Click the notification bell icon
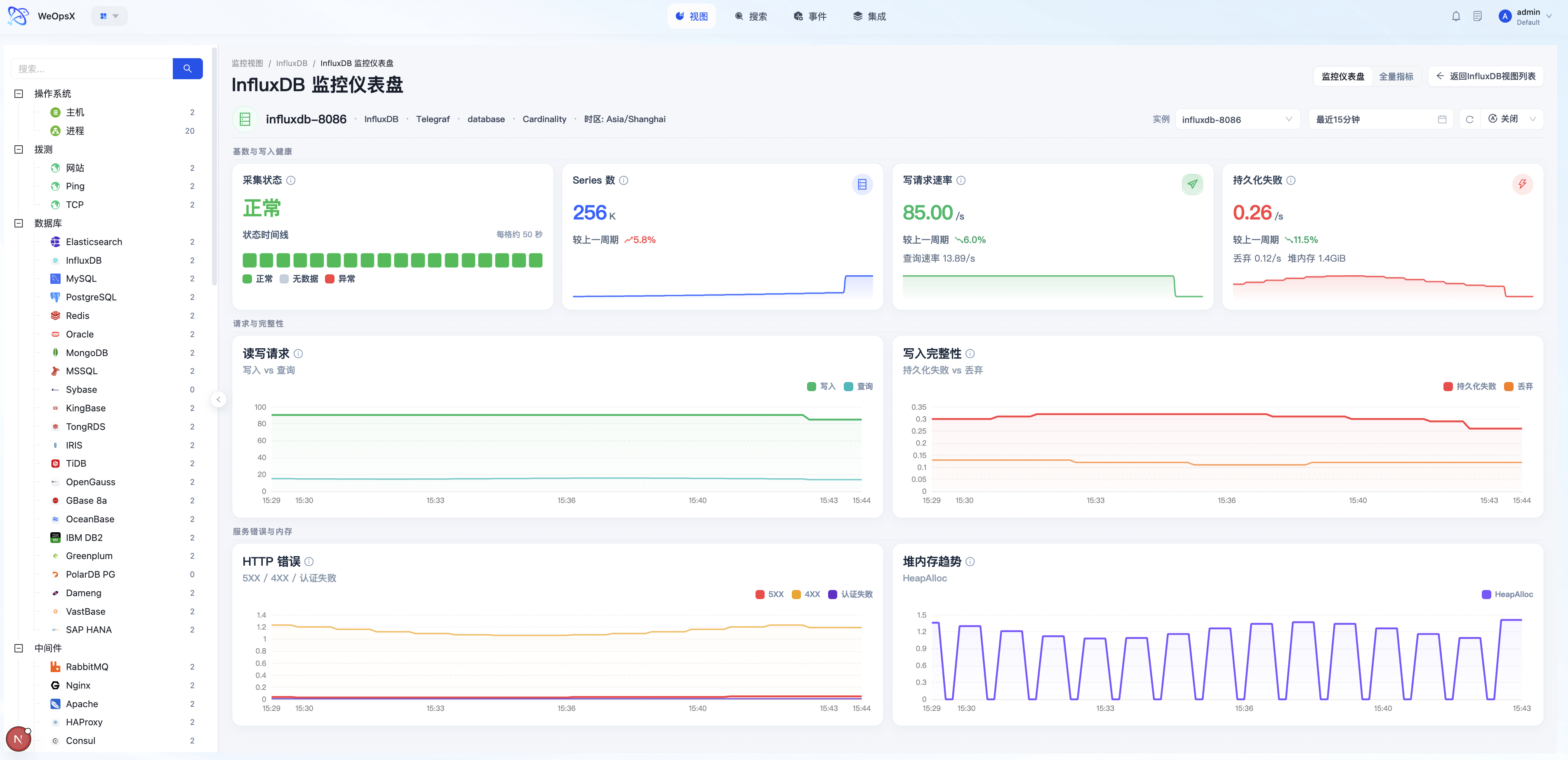This screenshot has height=760, width=1568. 1455,17
